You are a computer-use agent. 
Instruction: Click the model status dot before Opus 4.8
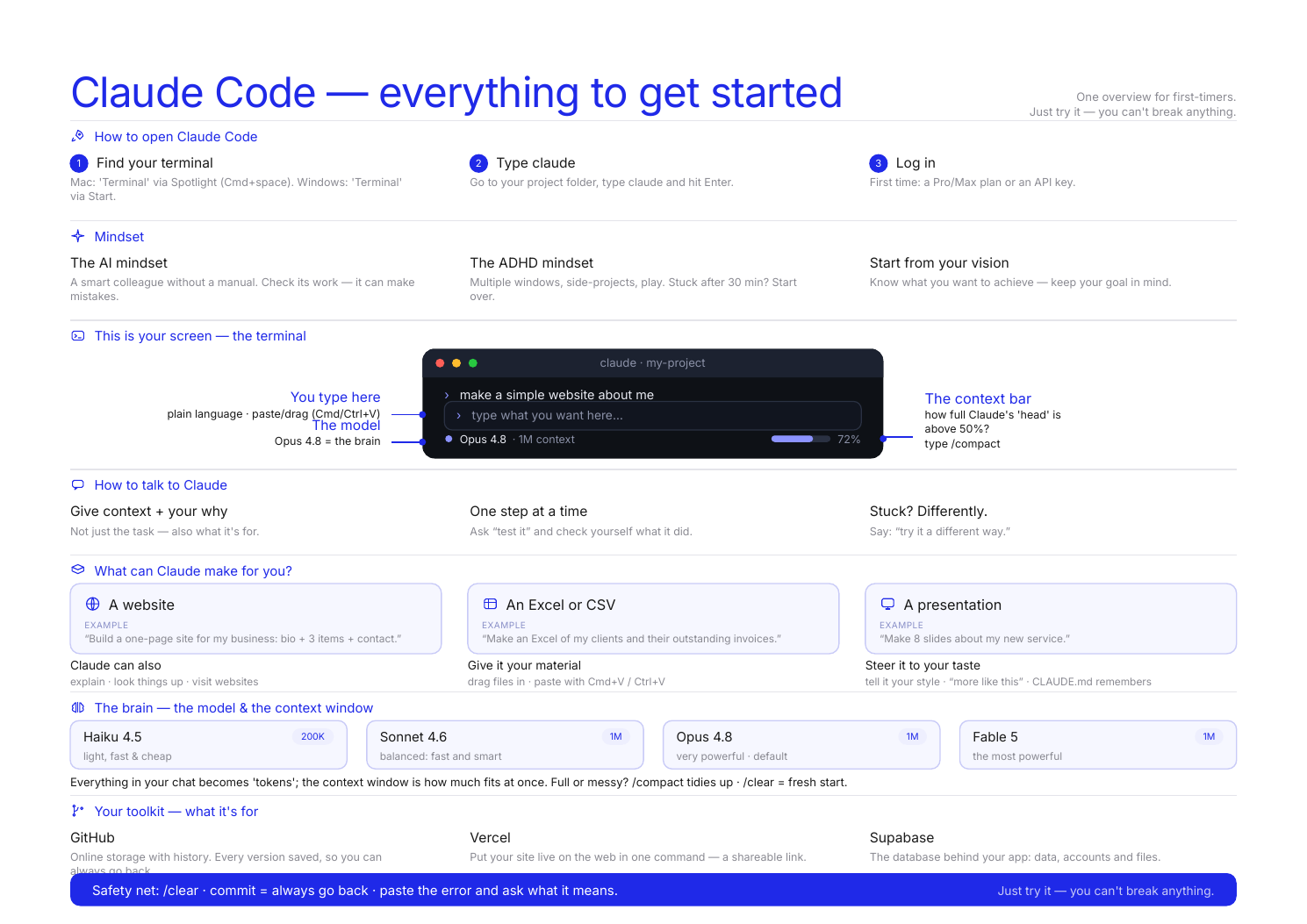(449, 439)
